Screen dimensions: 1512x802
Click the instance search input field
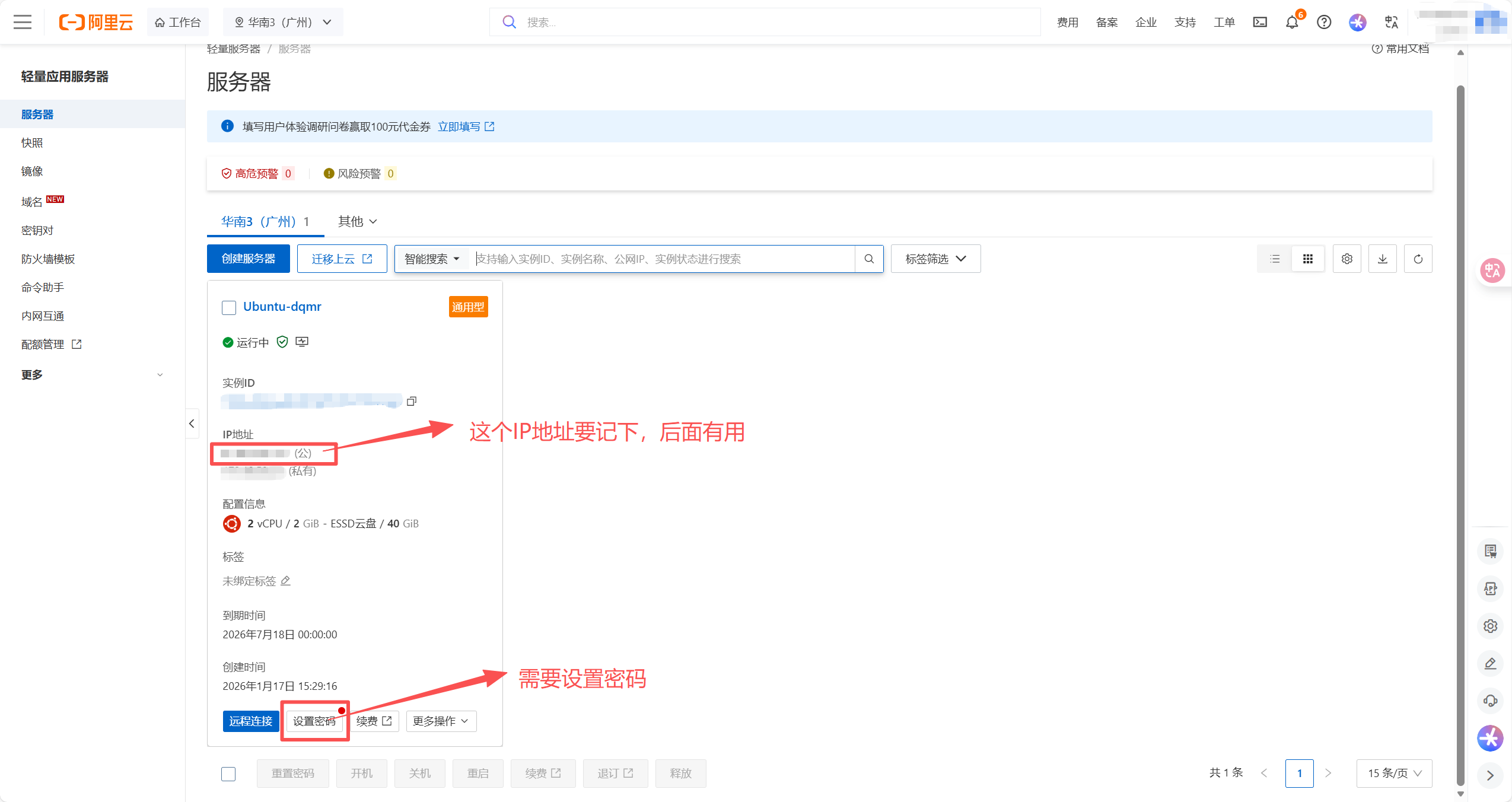[x=663, y=259]
